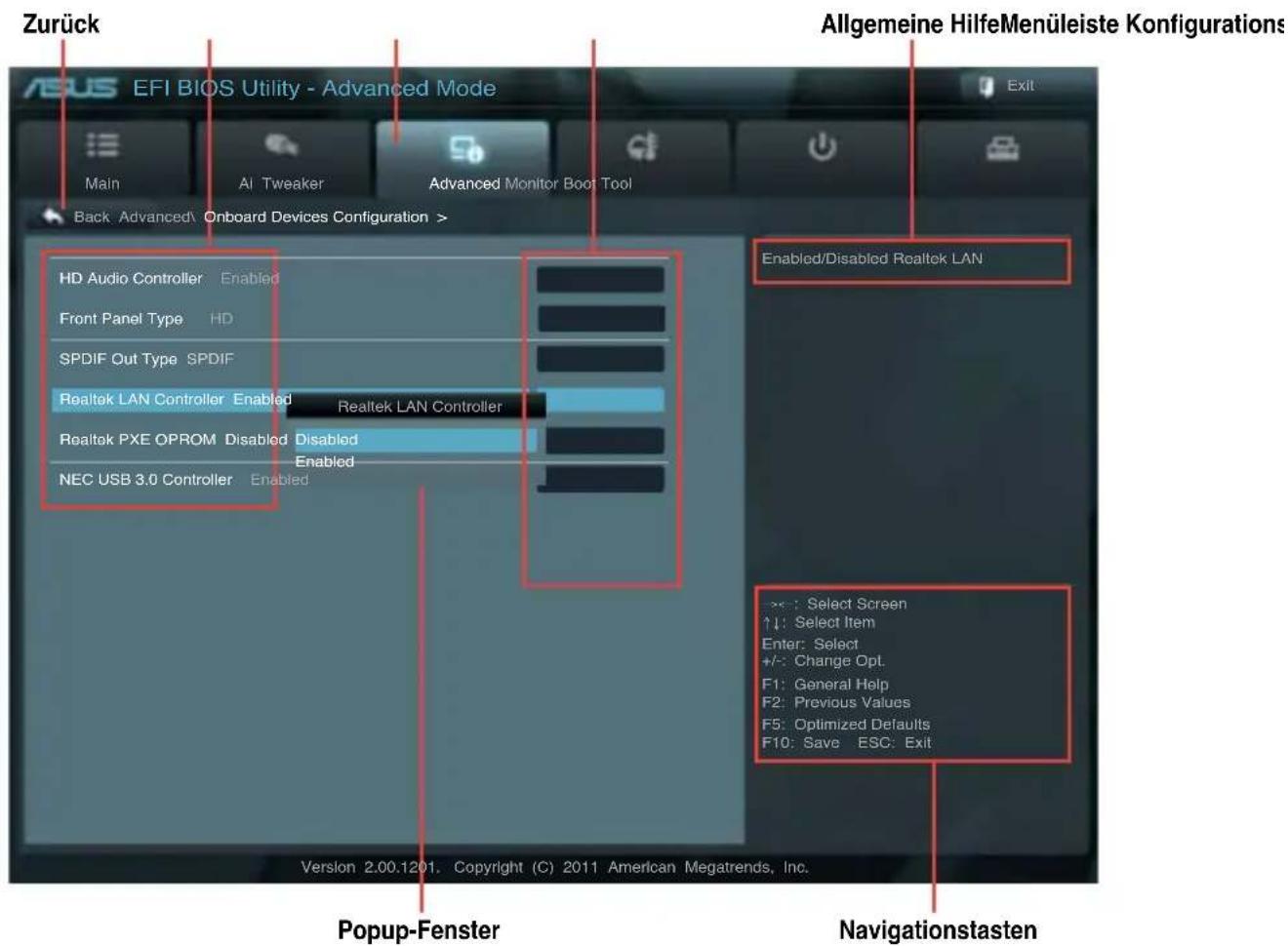
Task: Select the highlighted Realtek LAN Controller row label
Action: pos(141,399)
